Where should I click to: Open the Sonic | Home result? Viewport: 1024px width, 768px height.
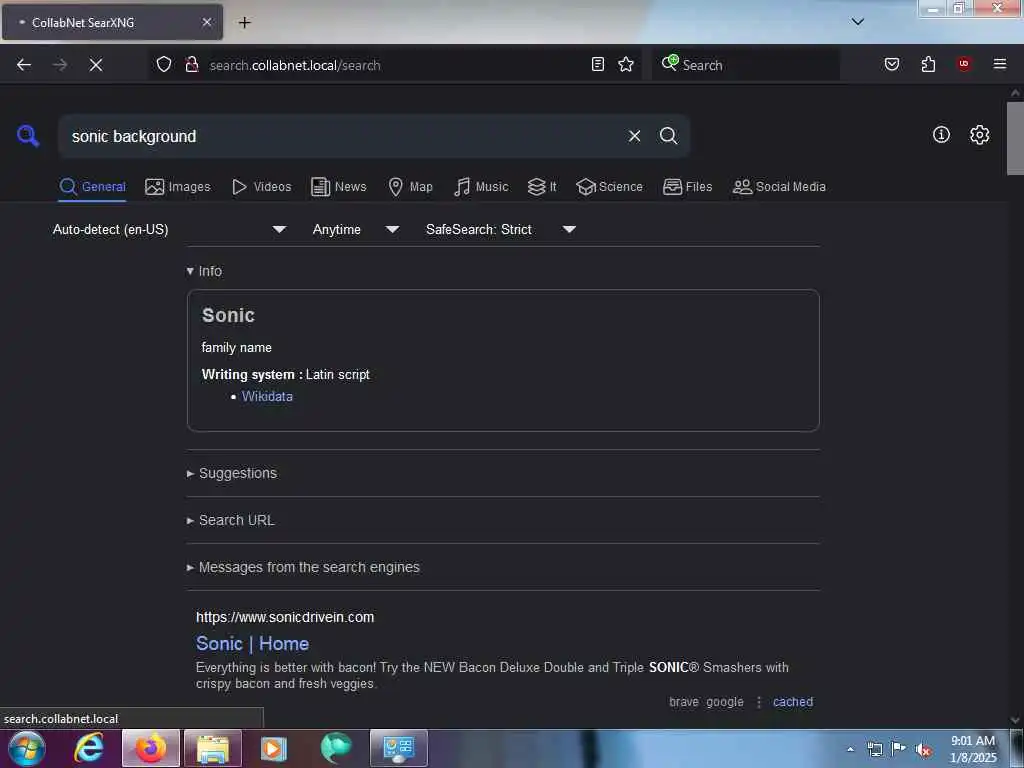pos(252,644)
